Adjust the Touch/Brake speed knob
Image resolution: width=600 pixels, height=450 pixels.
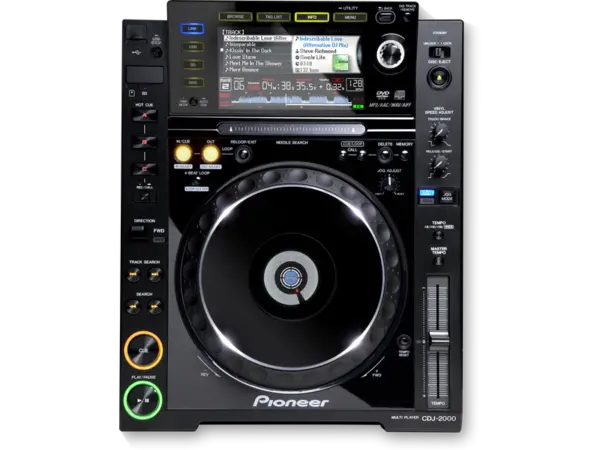pos(439,134)
